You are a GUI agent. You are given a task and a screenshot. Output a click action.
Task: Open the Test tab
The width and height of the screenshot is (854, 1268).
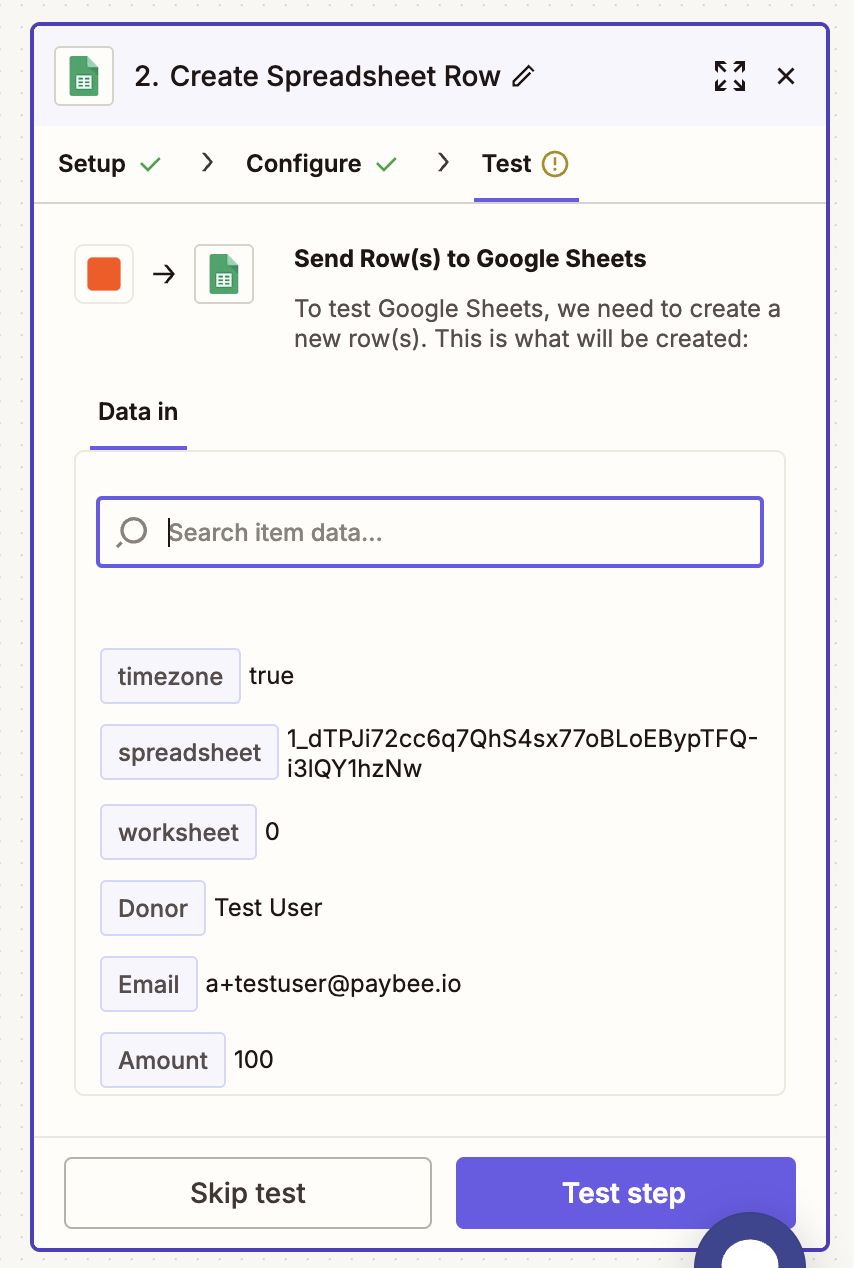(507, 164)
